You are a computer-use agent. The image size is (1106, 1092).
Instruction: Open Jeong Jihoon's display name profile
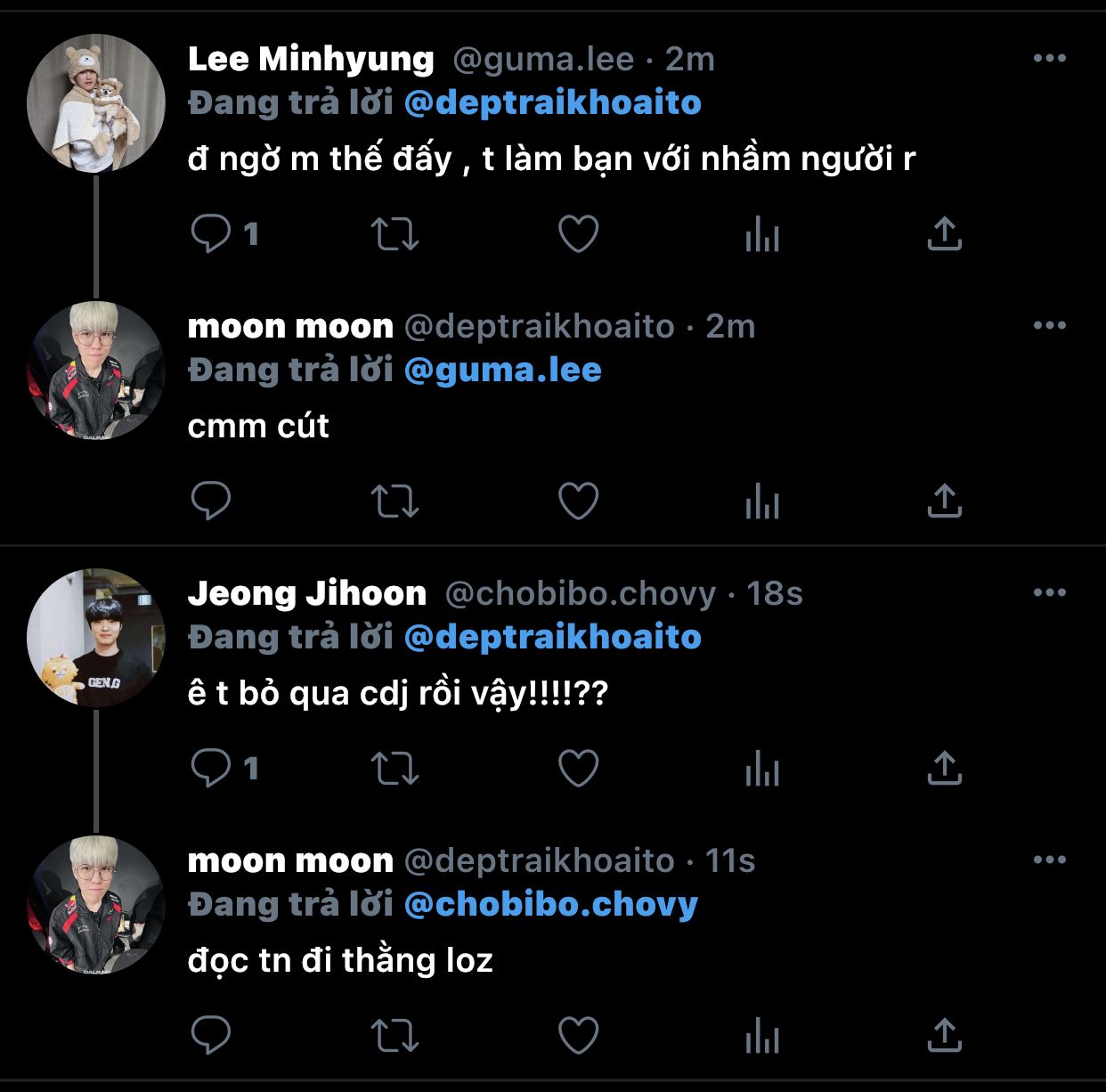coord(307,593)
